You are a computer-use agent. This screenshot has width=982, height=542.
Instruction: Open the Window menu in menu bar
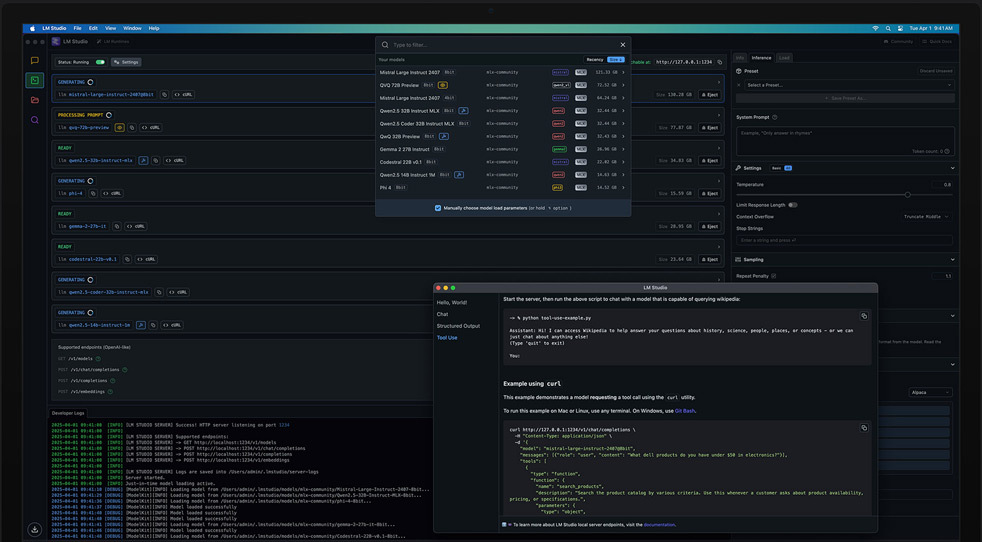(x=132, y=28)
